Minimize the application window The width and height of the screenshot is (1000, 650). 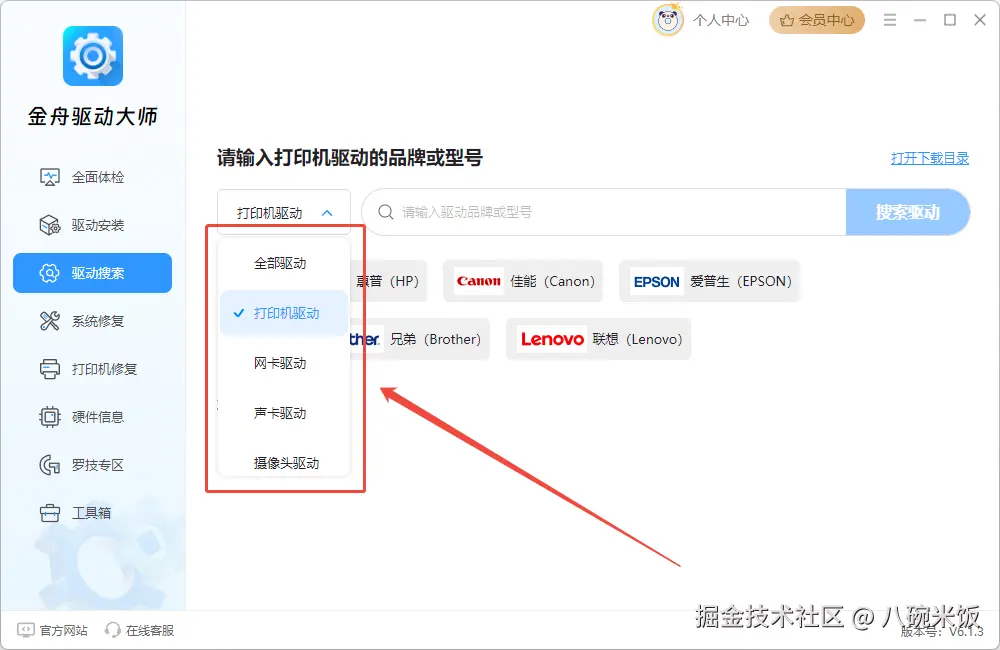click(920, 20)
